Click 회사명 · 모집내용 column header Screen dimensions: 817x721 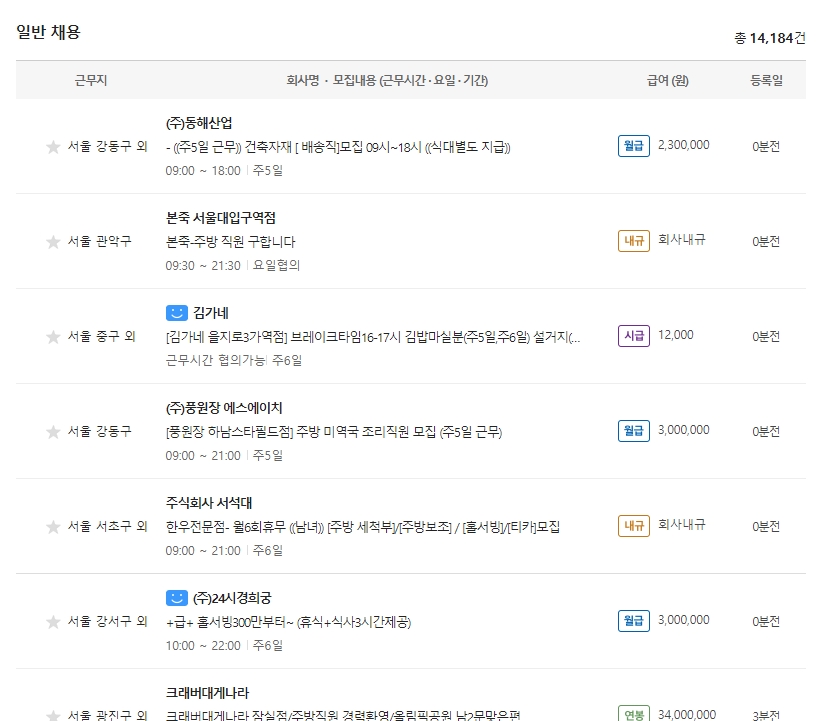[387, 80]
